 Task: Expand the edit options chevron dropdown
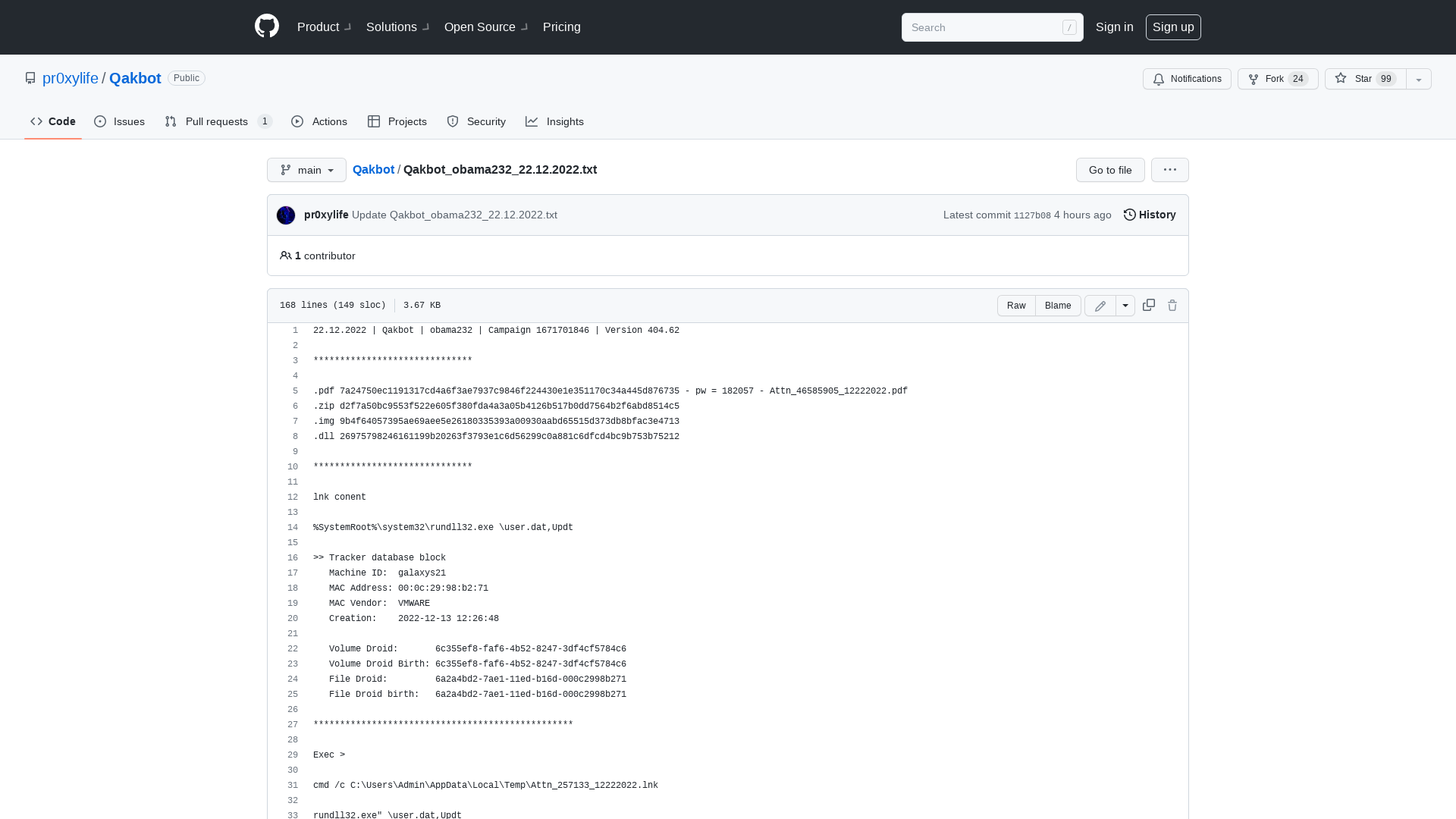point(1125,305)
